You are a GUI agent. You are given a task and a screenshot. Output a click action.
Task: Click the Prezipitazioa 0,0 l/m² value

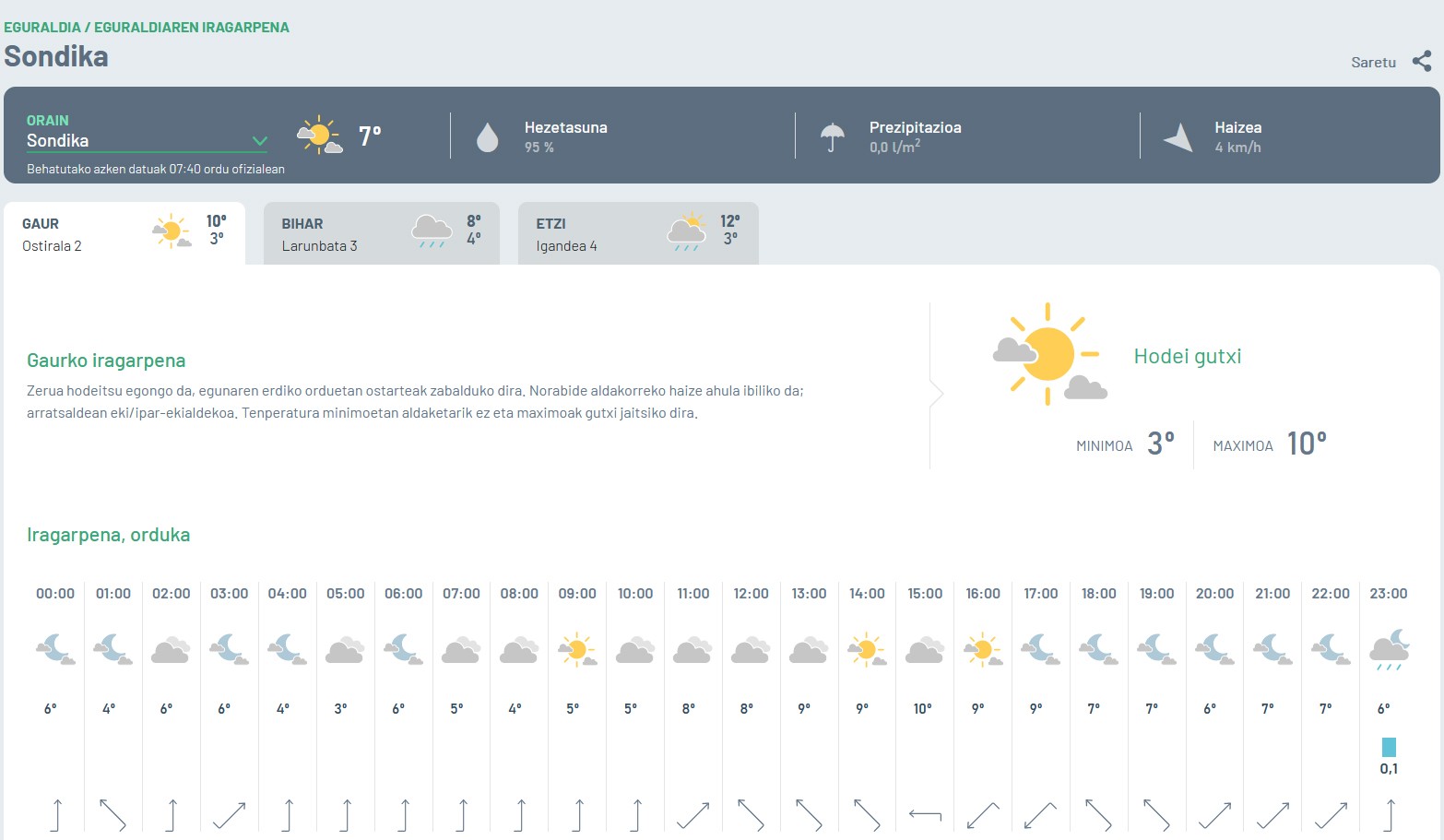point(895,147)
